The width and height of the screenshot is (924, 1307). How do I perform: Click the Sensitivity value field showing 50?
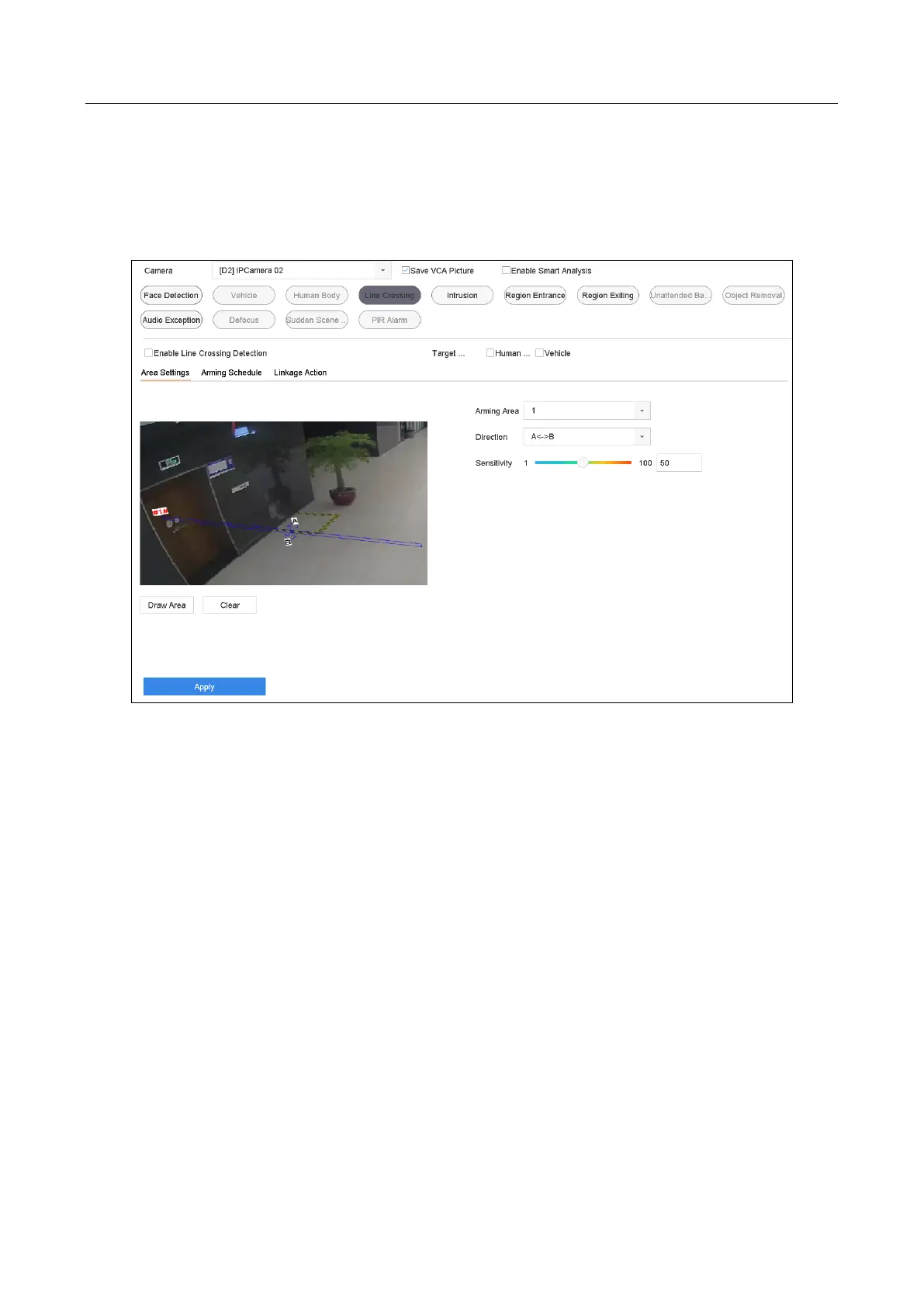[x=679, y=463]
